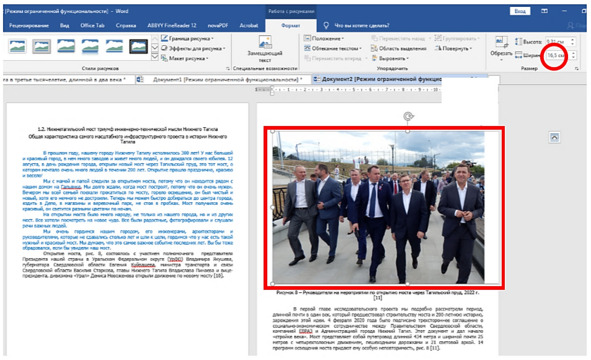Open Эффекты для рисунка dropdown
Viewport: 591px width, 360px height.
point(193,48)
